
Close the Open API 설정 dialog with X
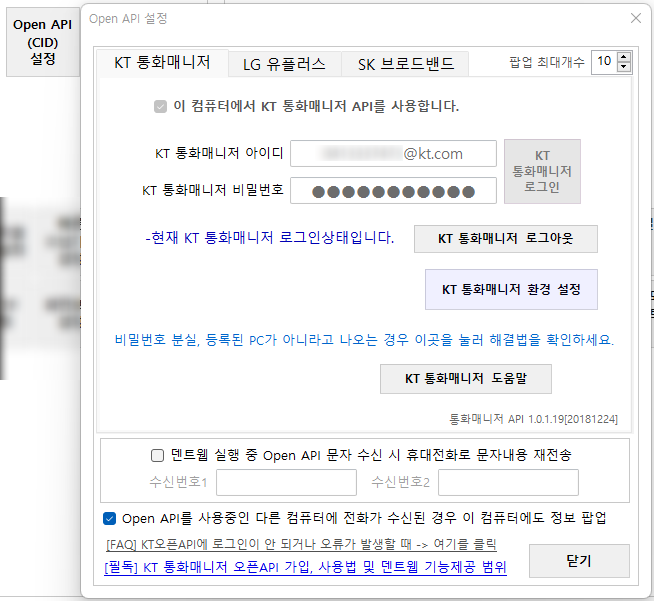pos(636,18)
